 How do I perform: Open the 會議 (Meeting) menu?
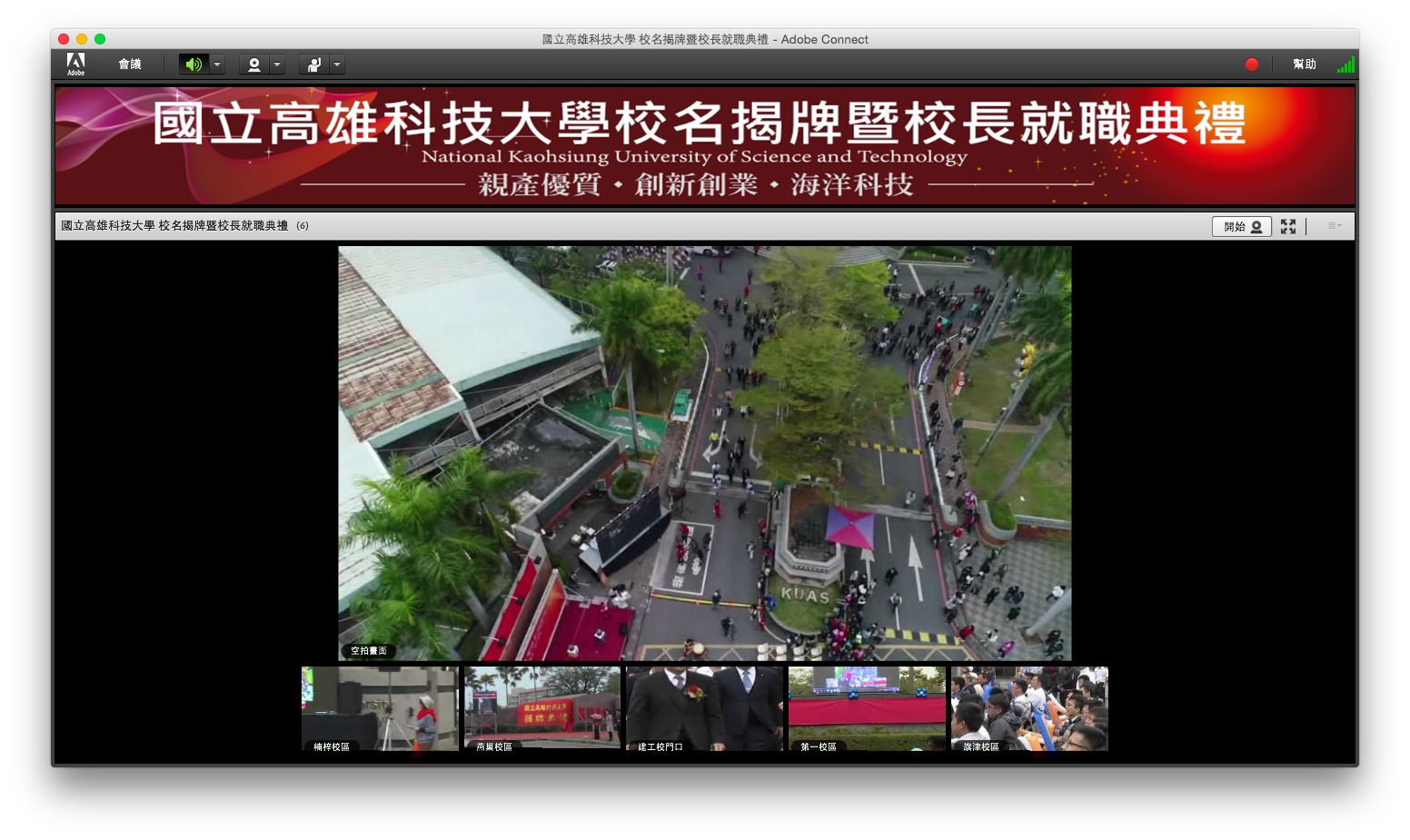(x=130, y=64)
